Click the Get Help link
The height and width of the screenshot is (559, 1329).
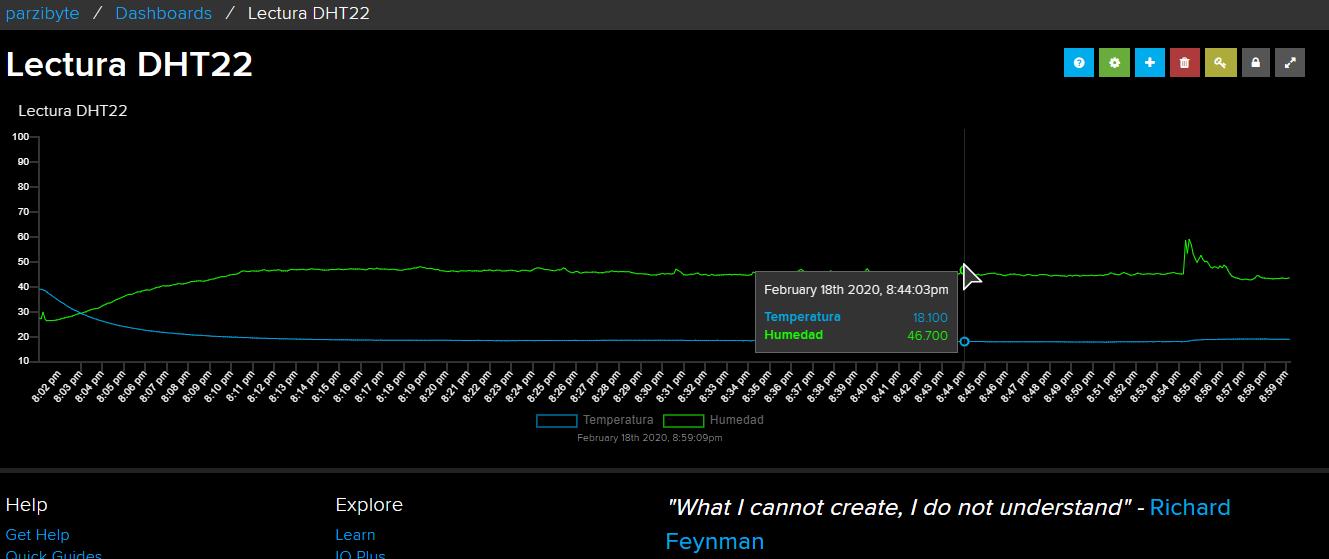37,535
